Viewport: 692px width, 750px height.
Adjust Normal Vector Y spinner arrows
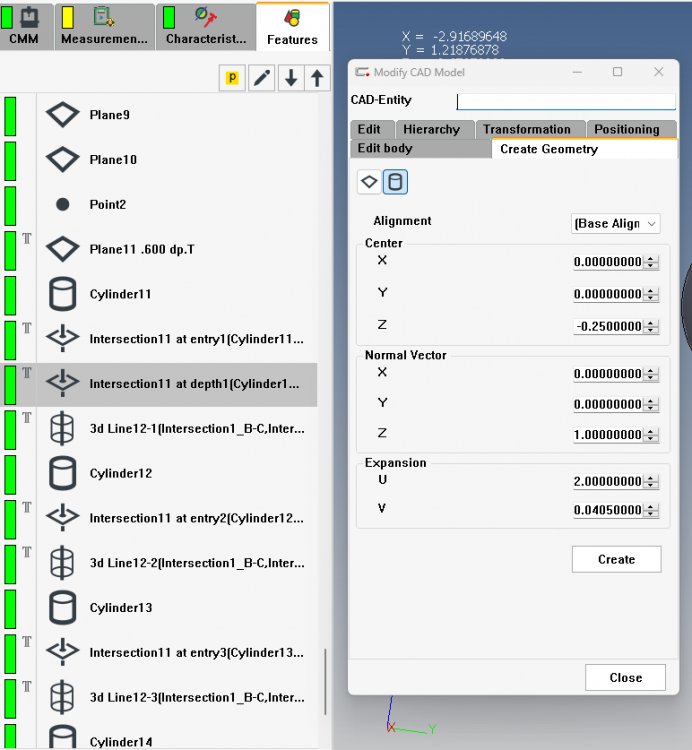(651, 405)
